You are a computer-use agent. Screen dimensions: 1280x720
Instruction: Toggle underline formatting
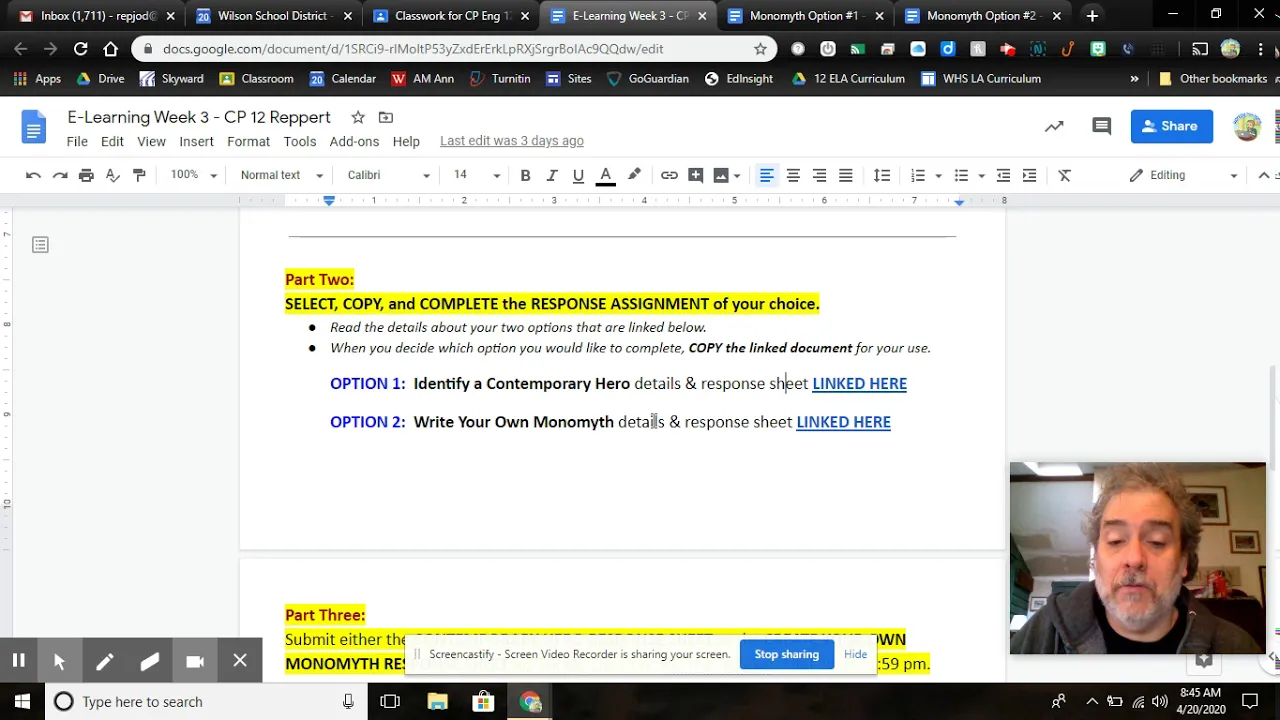[578, 175]
